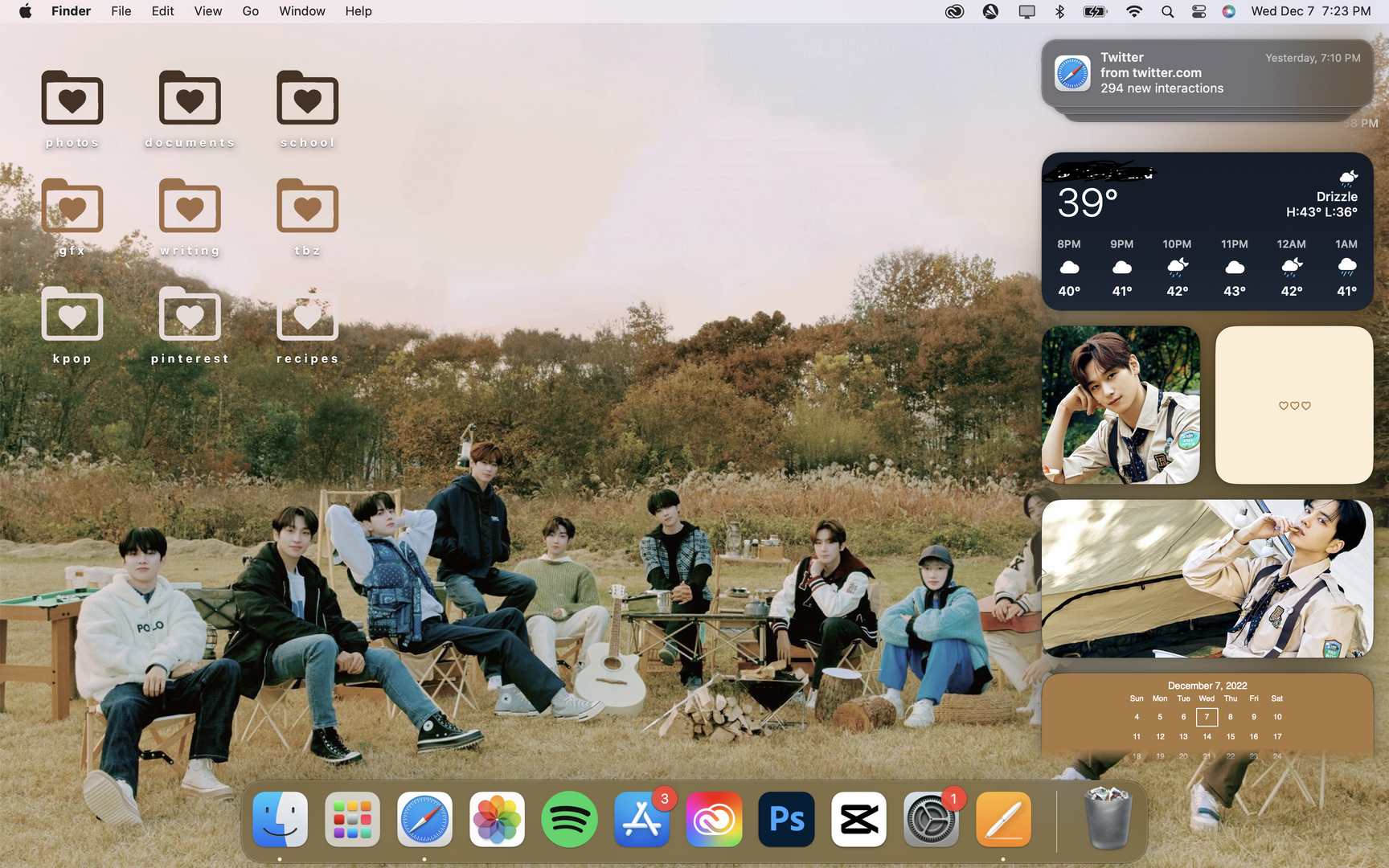Launch Pages from the Dock
This screenshot has width=1389, height=868.
(x=1003, y=820)
